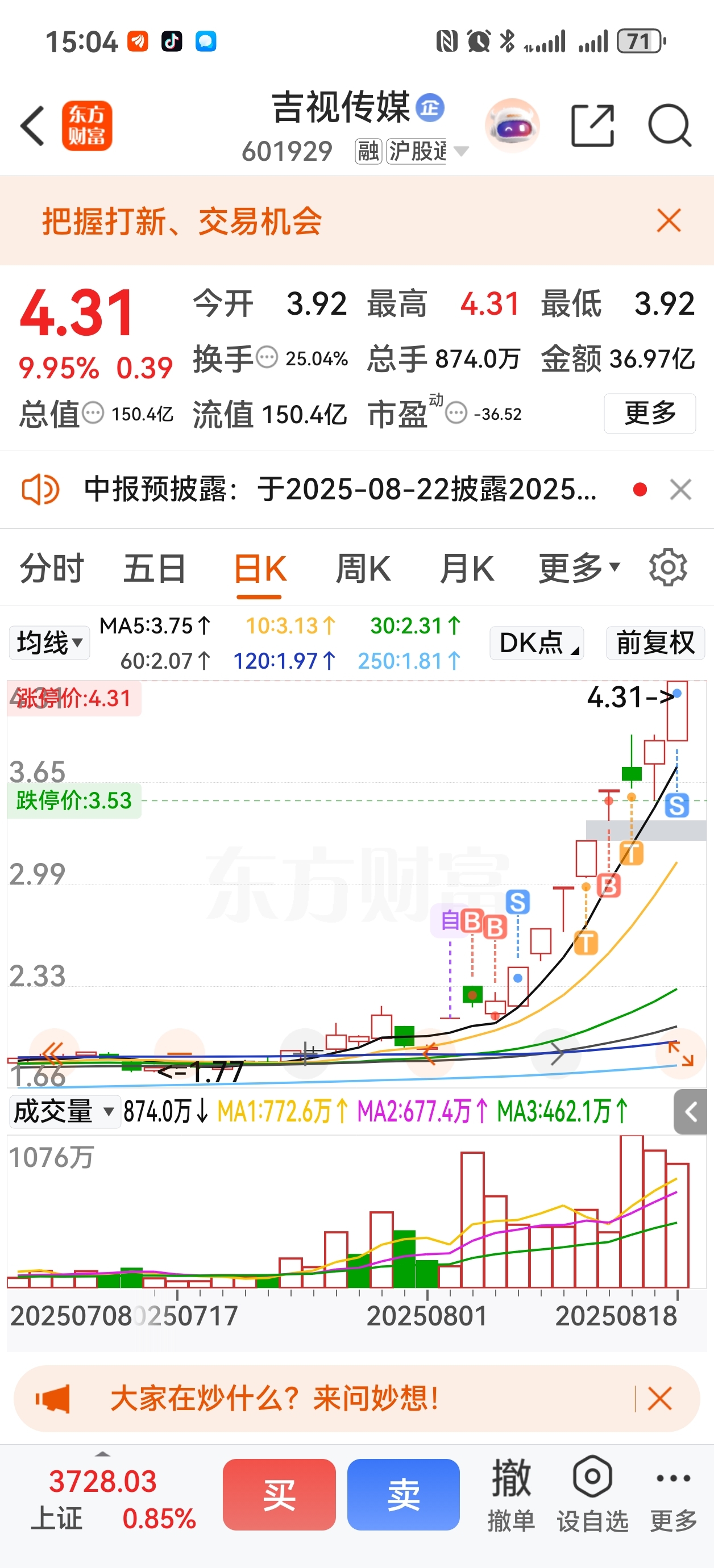Tap the chart fullscreen expand icon
Screen dimensions: 714x1568
(x=681, y=1054)
